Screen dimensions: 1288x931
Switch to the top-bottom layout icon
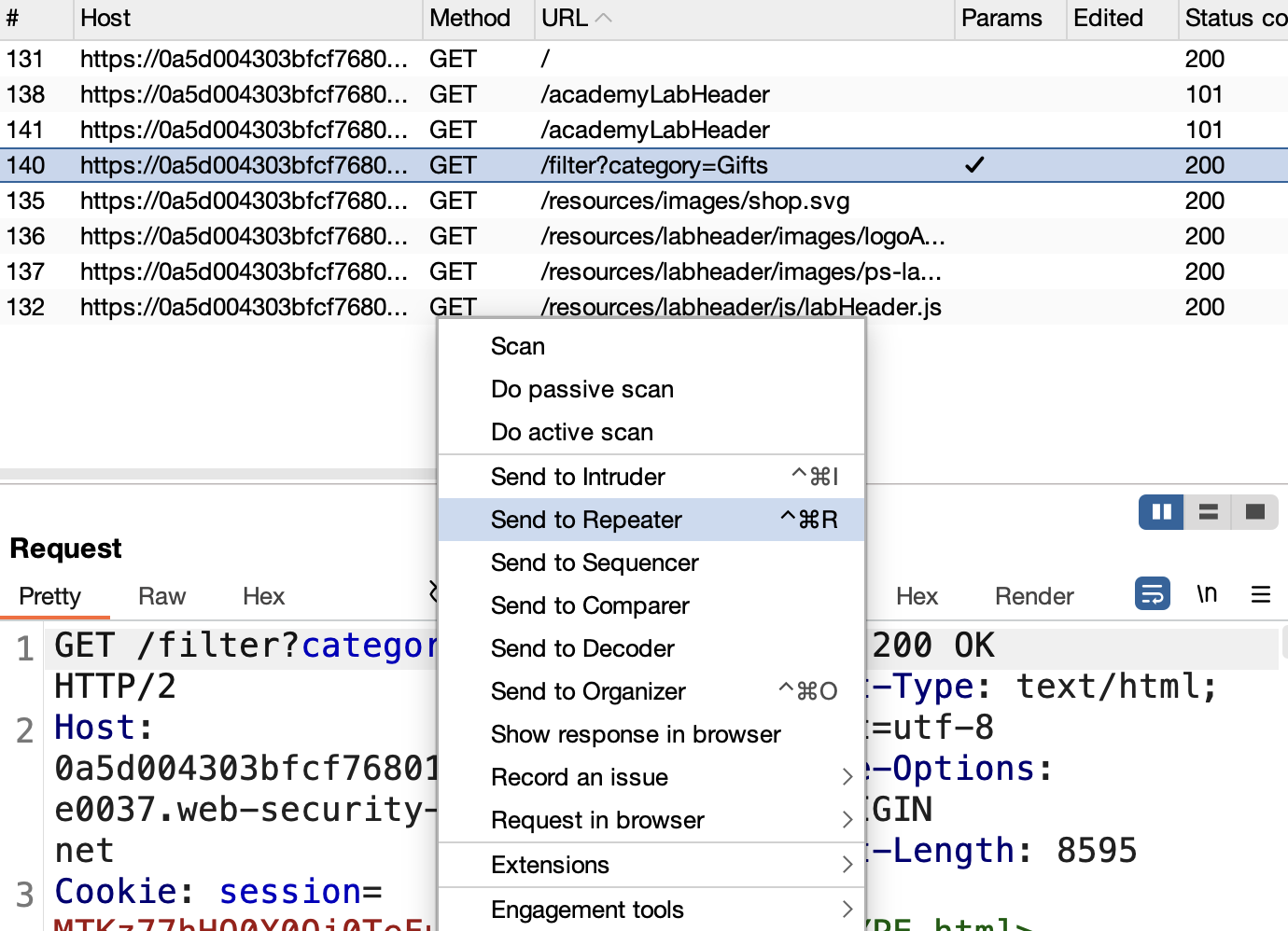coord(1209,512)
